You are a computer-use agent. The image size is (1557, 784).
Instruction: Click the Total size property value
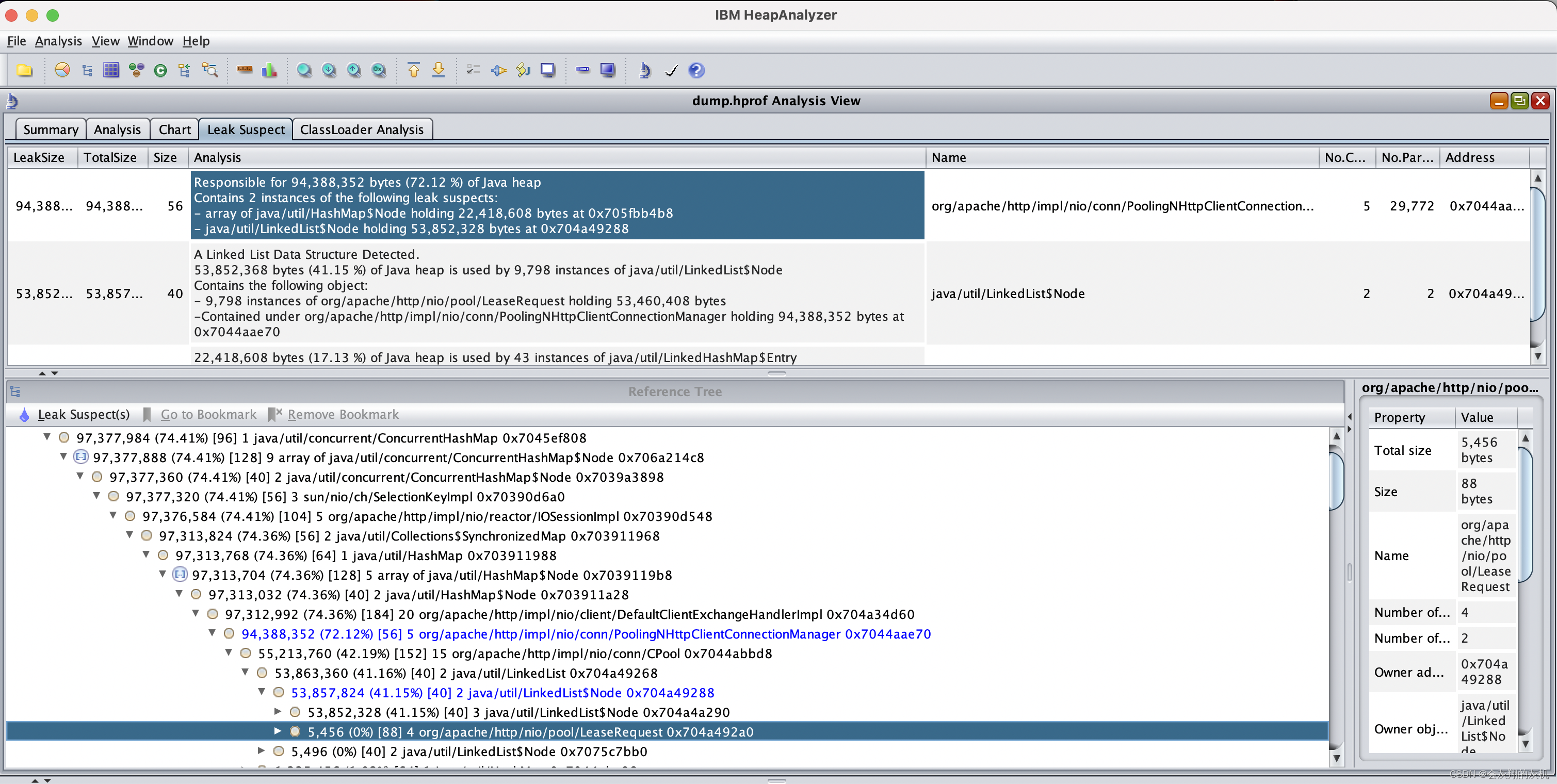[1486, 450]
